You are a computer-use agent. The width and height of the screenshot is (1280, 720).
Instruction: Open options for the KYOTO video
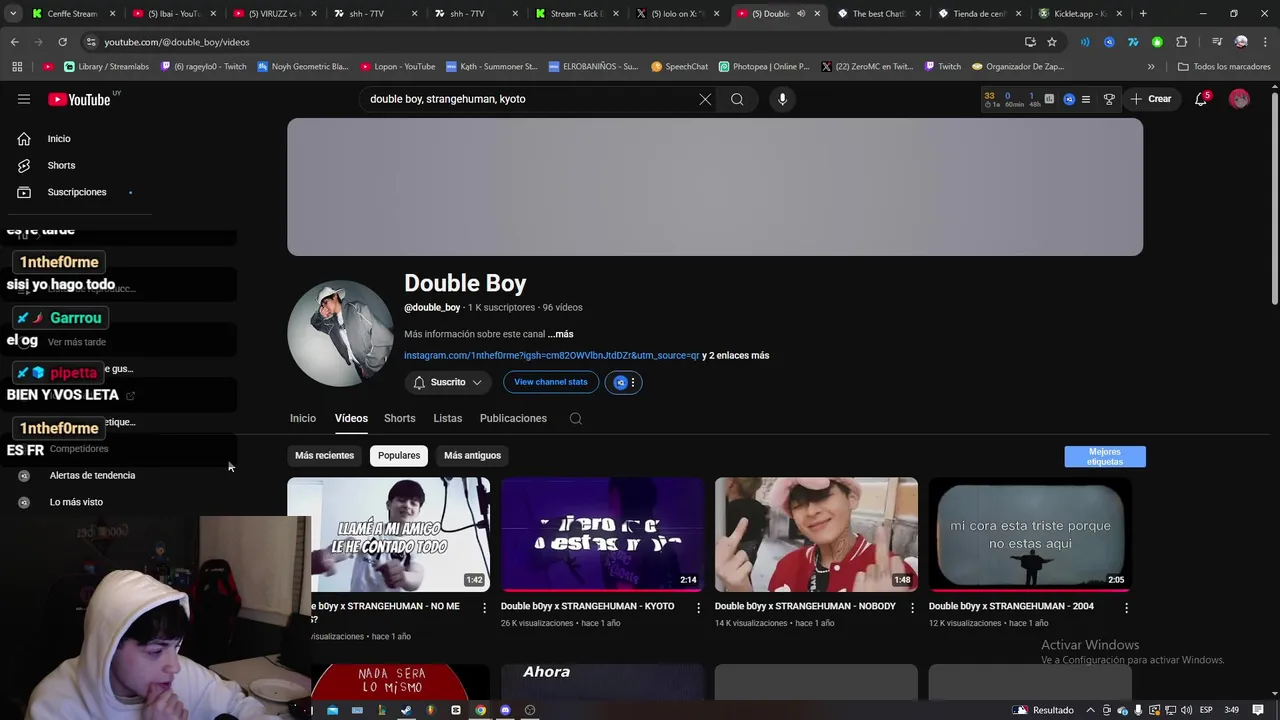[698, 608]
